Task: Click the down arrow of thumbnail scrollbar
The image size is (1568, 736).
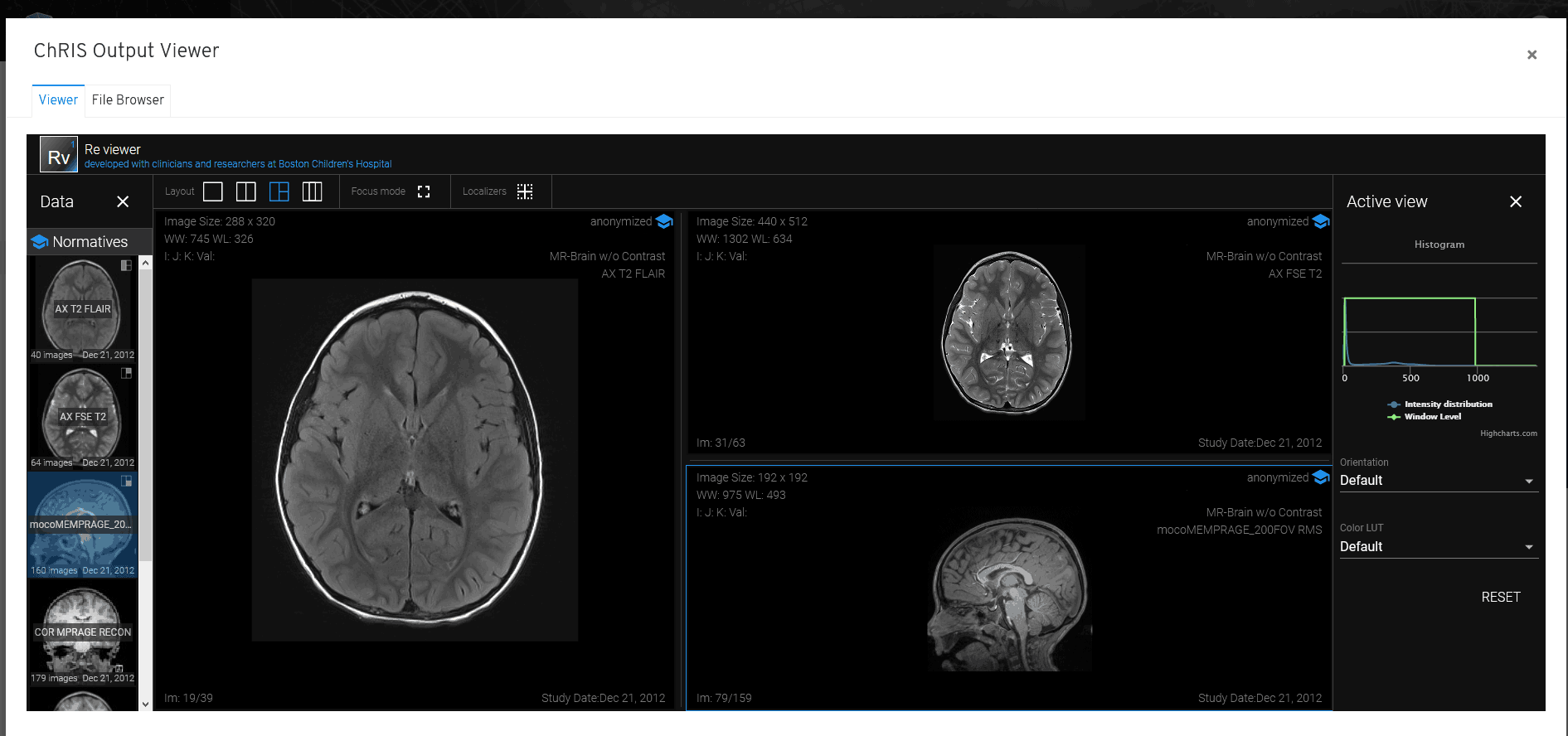Action: [x=146, y=705]
